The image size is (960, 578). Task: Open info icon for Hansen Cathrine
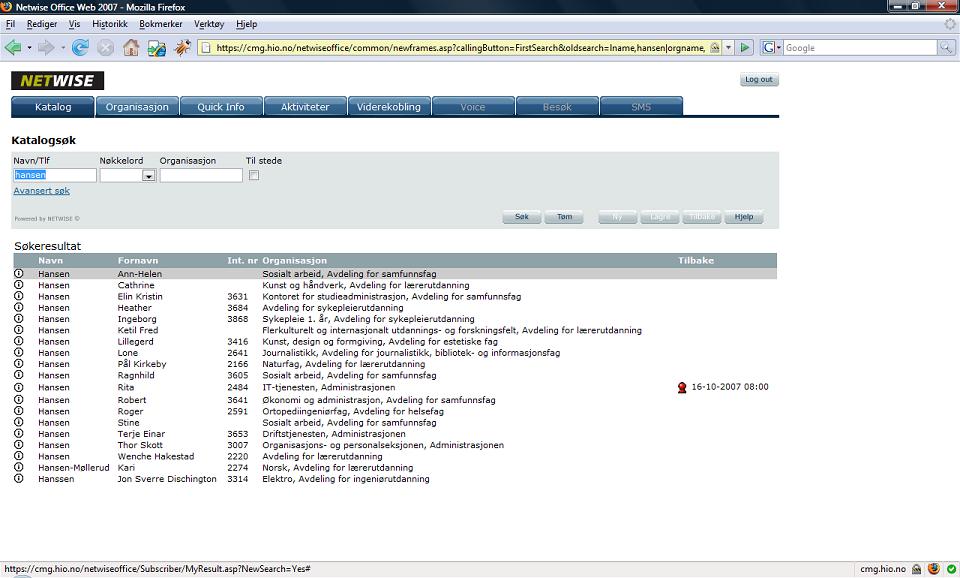18,285
